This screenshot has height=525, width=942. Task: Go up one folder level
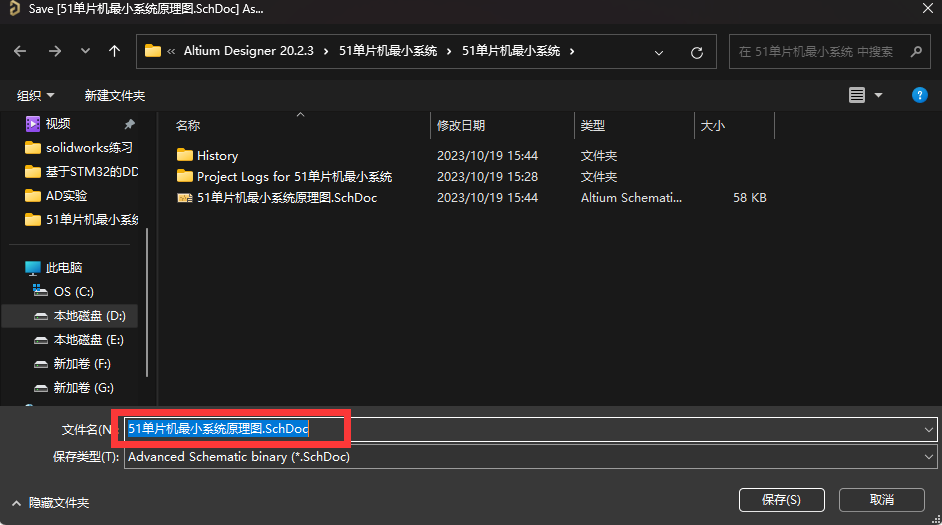115,51
